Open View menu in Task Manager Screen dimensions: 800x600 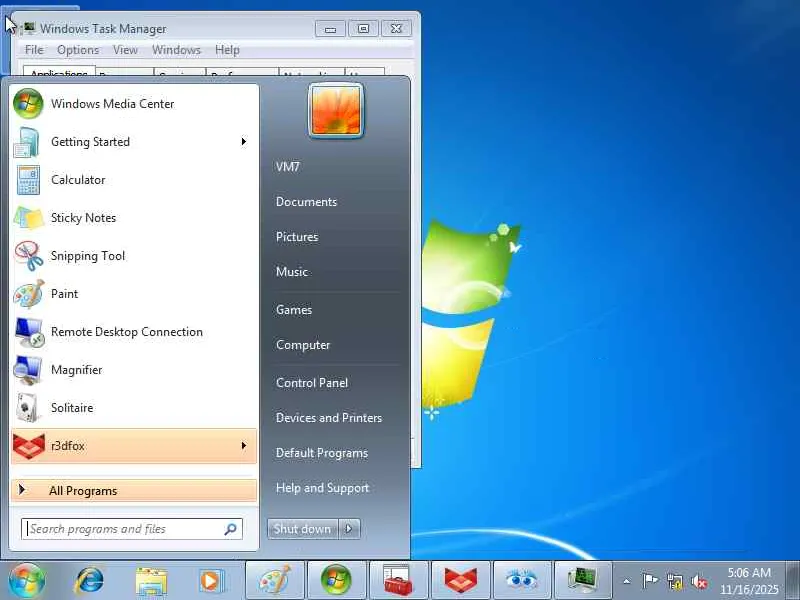pos(126,50)
